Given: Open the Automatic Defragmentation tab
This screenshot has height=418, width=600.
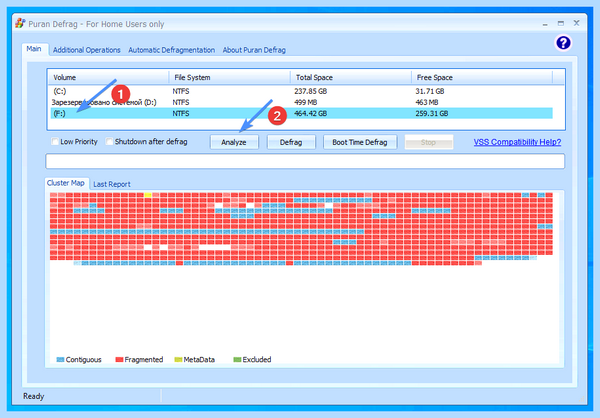Looking at the screenshot, I should point(171,50).
